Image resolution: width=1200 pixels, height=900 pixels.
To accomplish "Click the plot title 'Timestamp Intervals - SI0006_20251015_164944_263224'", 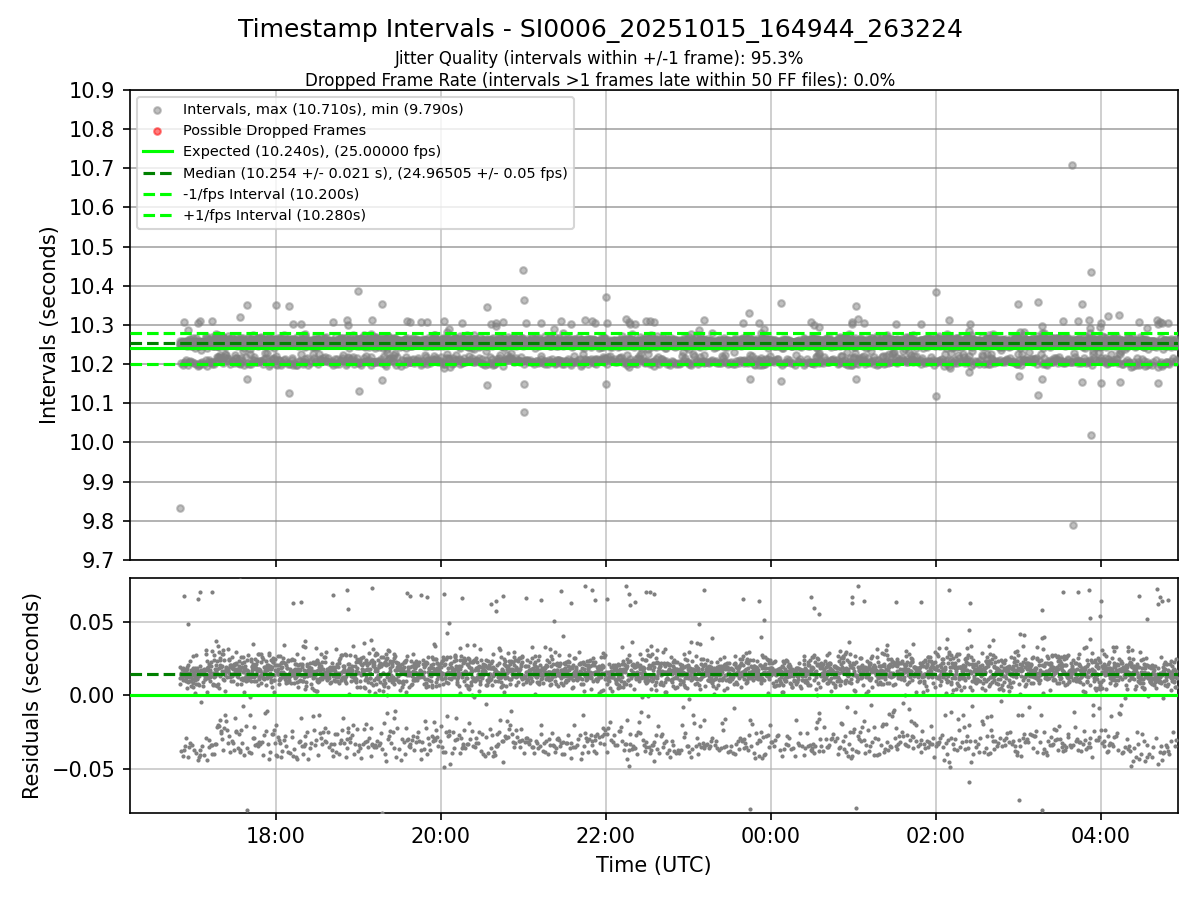I will pos(600,29).
